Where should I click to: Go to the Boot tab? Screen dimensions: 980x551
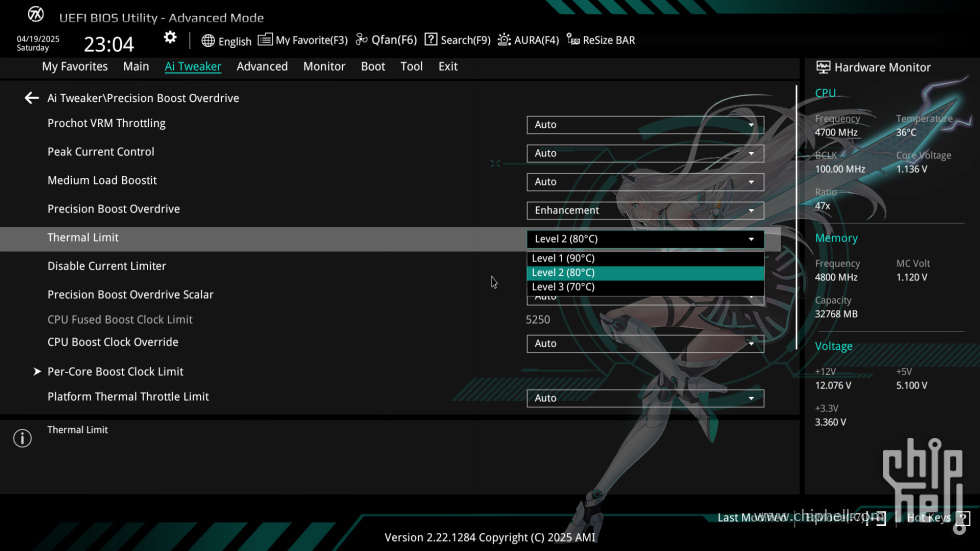point(372,66)
